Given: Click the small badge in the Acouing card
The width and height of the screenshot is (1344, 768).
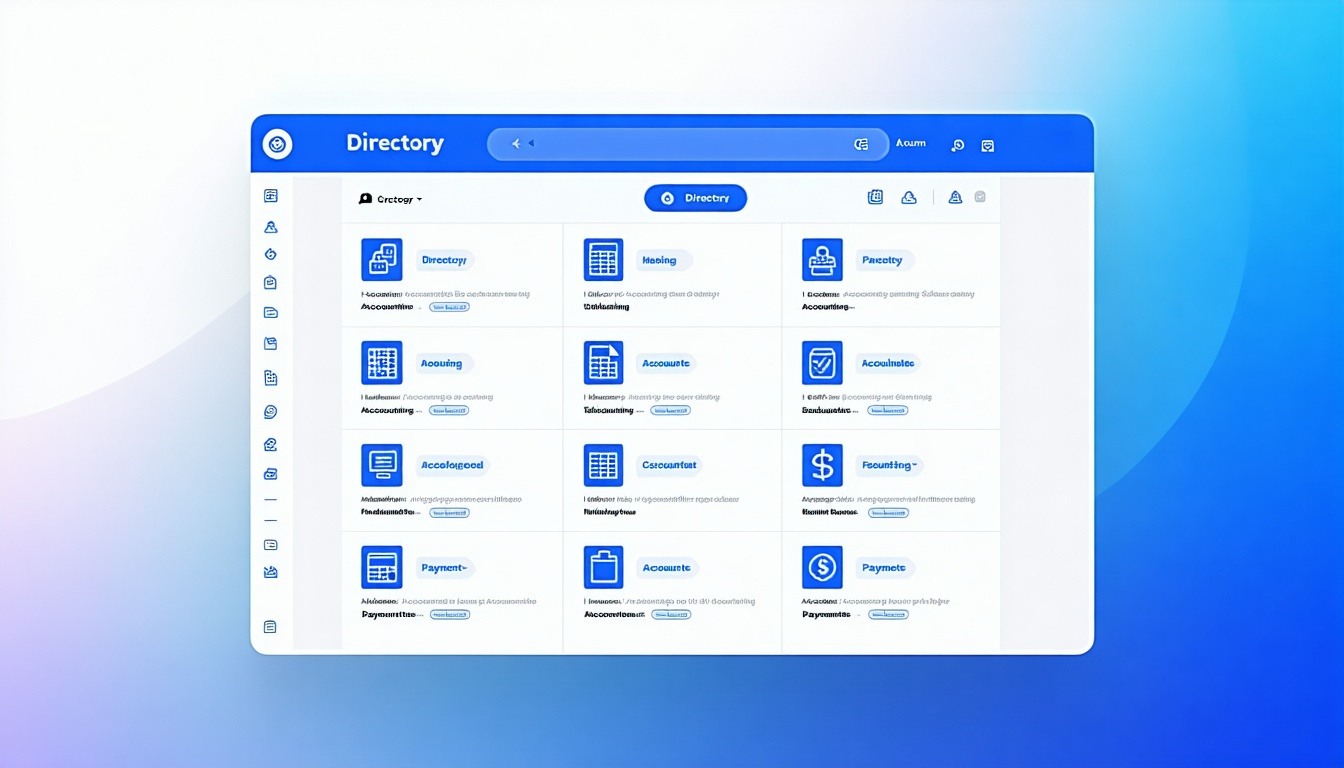Looking at the screenshot, I should pos(449,410).
